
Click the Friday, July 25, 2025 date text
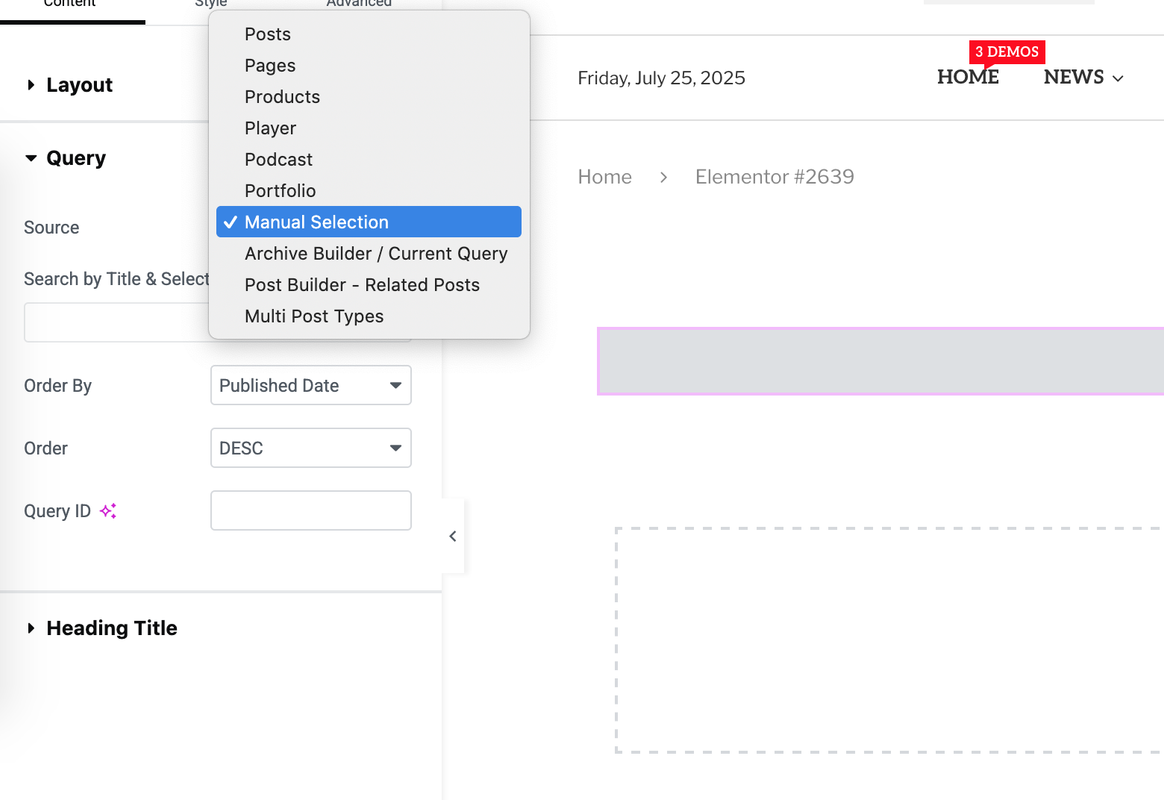(x=661, y=78)
